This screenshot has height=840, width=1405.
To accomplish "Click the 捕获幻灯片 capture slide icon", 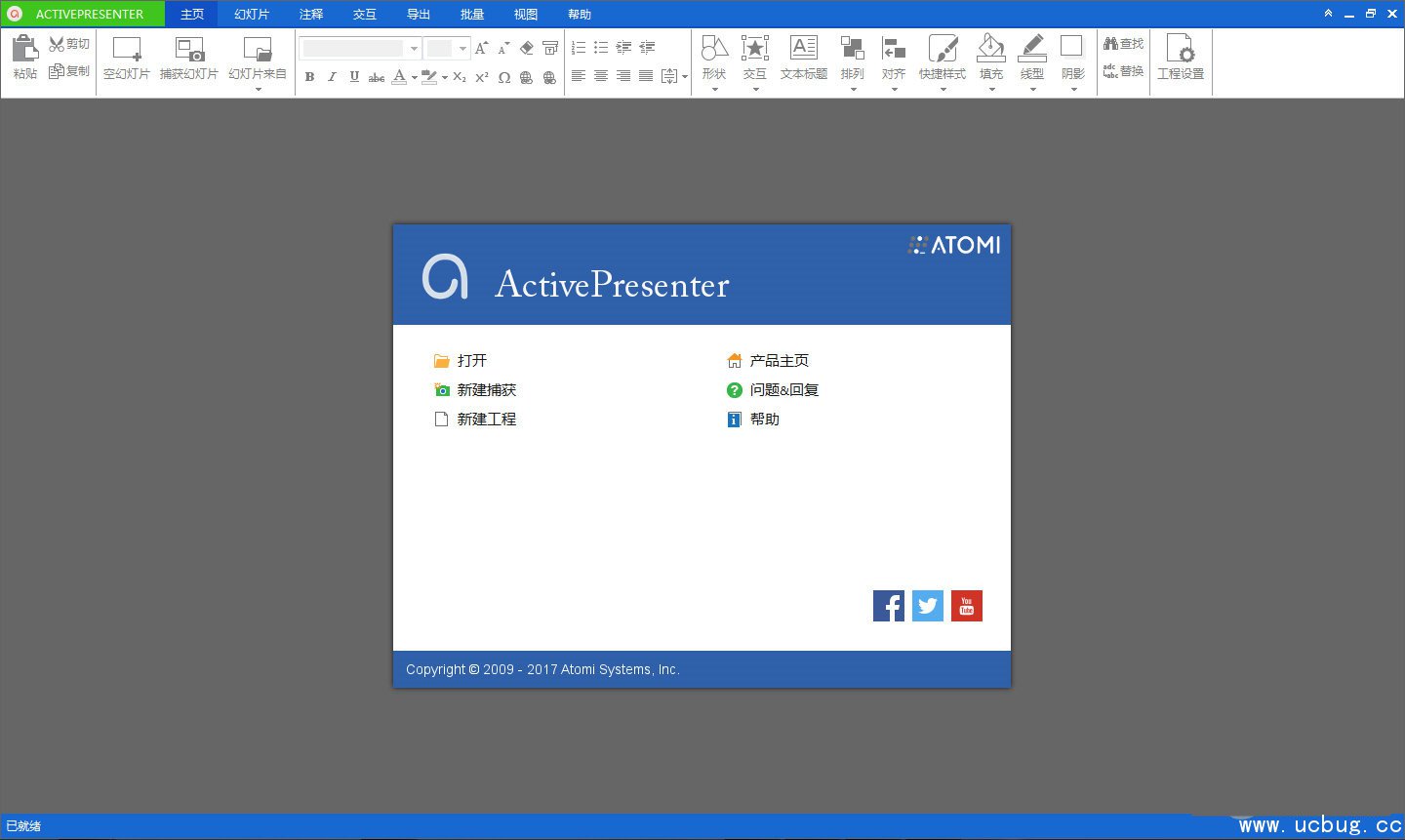I will (189, 49).
